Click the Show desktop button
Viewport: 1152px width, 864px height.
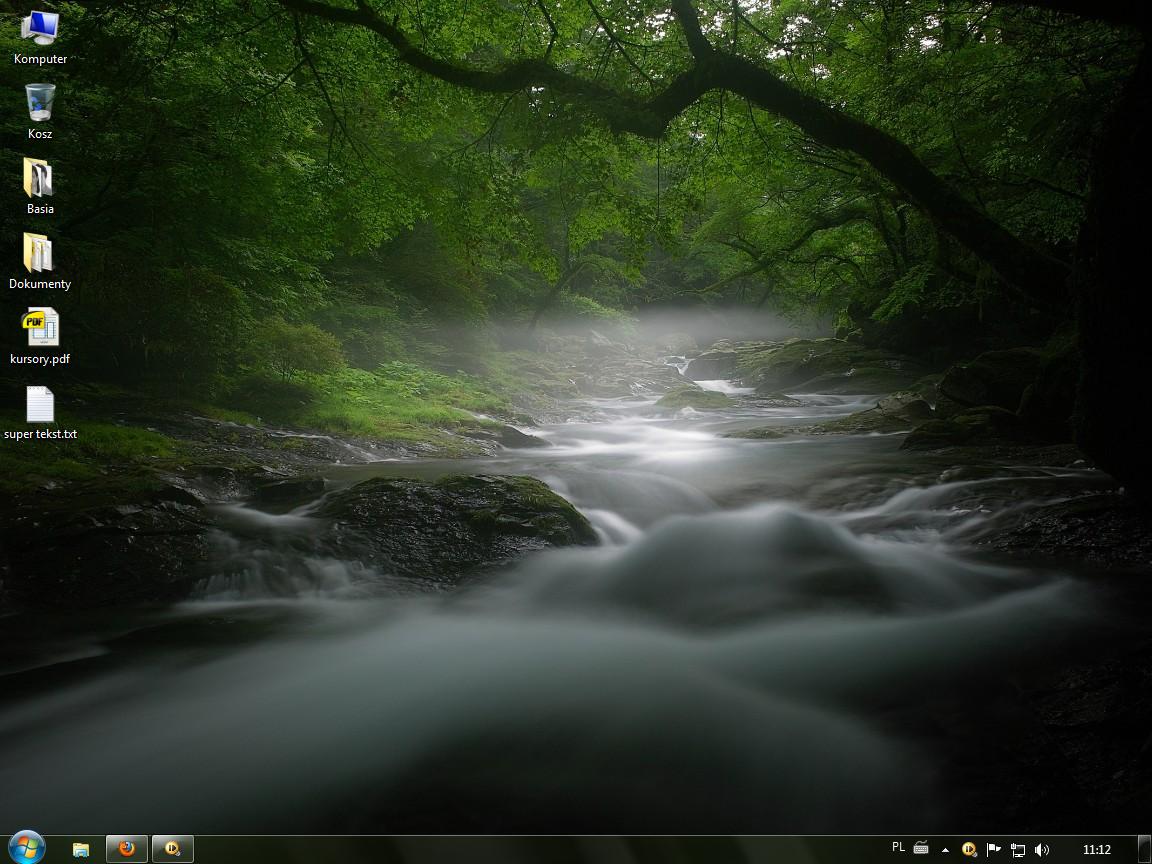(x=1144, y=849)
